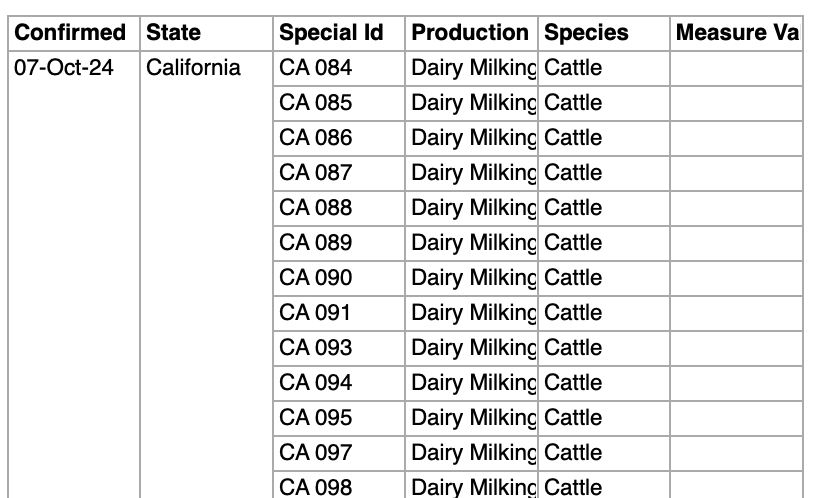Select Dairy Milking cell in CA 085 row
Image resolution: width=826 pixels, height=498 pixels.
click(x=474, y=103)
